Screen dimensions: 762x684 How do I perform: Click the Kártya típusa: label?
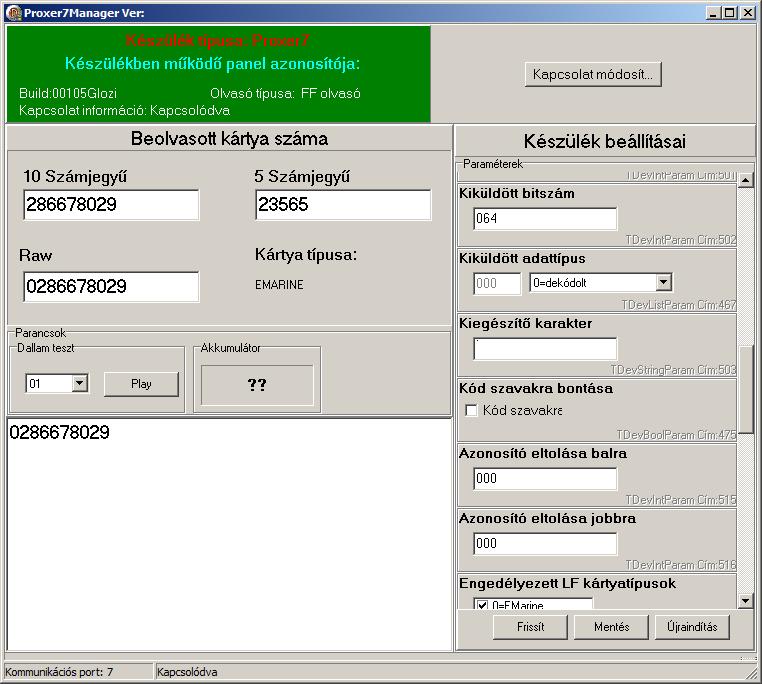pyautogui.click(x=306, y=255)
